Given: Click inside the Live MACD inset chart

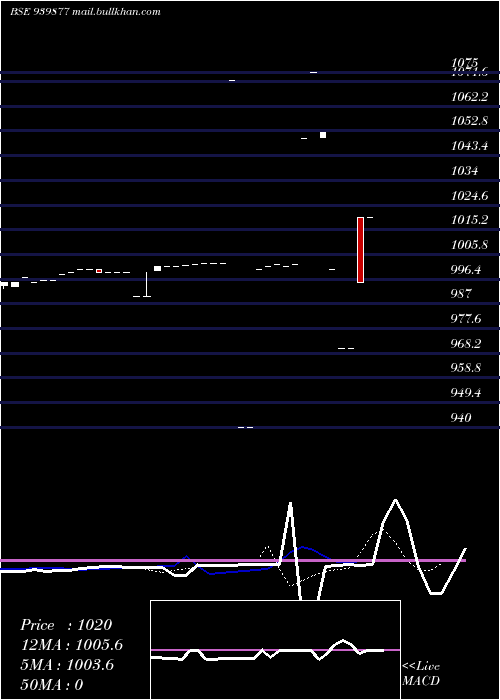Looking at the screenshot, I should pyautogui.click(x=275, y=650).
